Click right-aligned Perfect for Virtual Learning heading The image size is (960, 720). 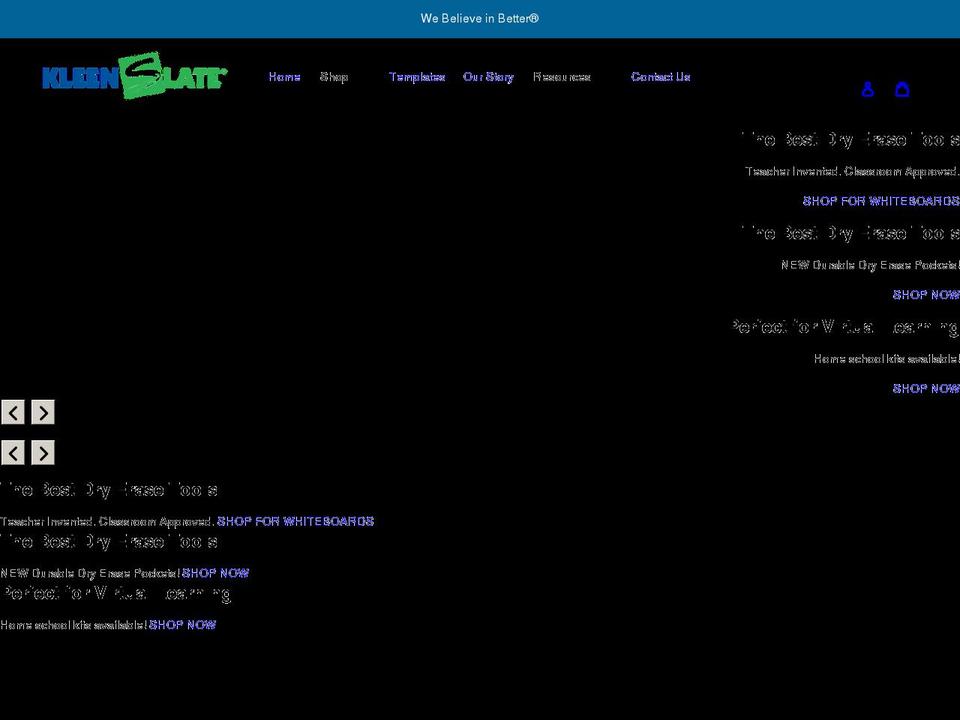pyautogui.click(x=846, y=327)
